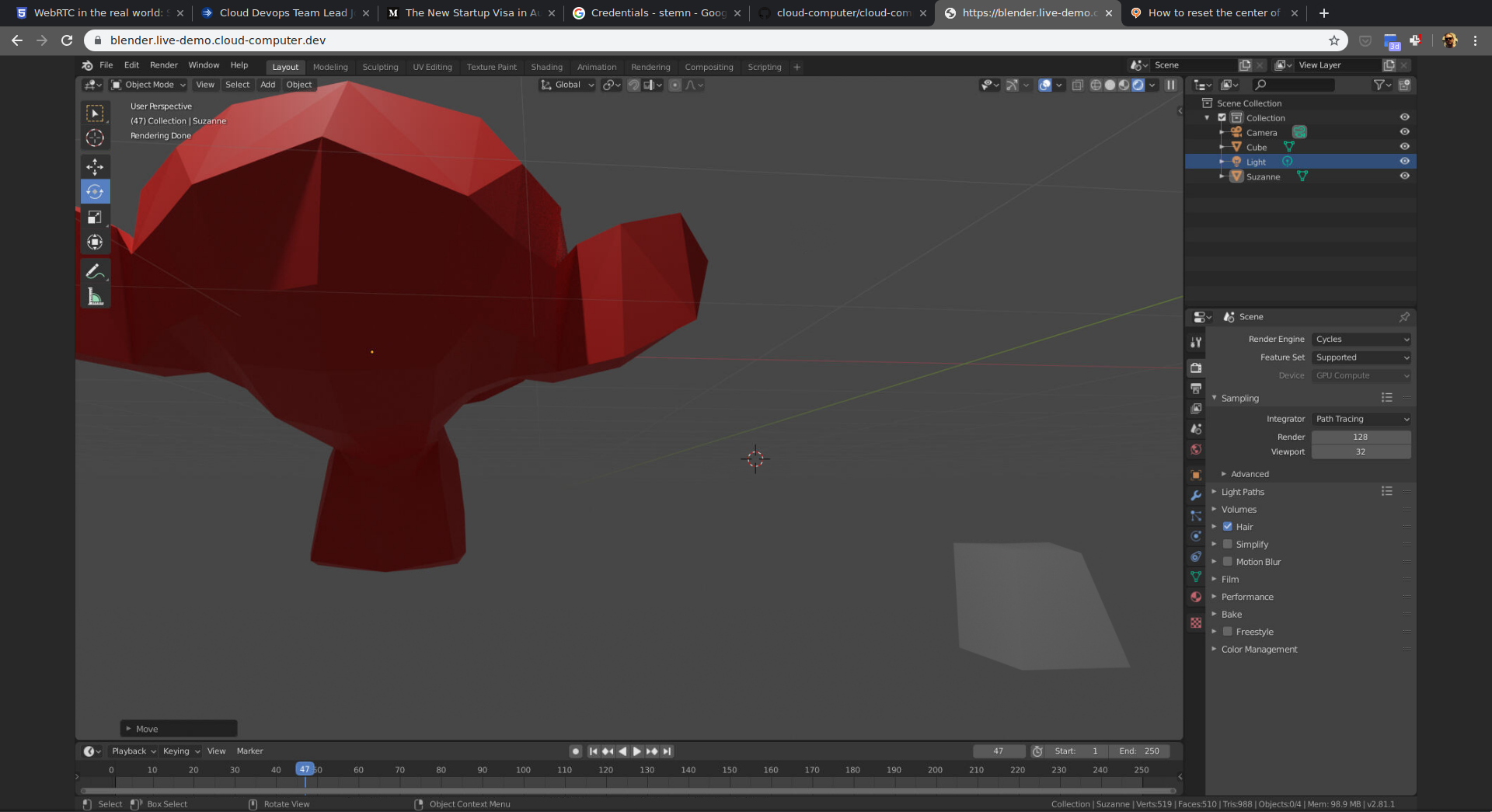
Task: Enable the Motion Blur checkbox
Action: coord(1228,562)
